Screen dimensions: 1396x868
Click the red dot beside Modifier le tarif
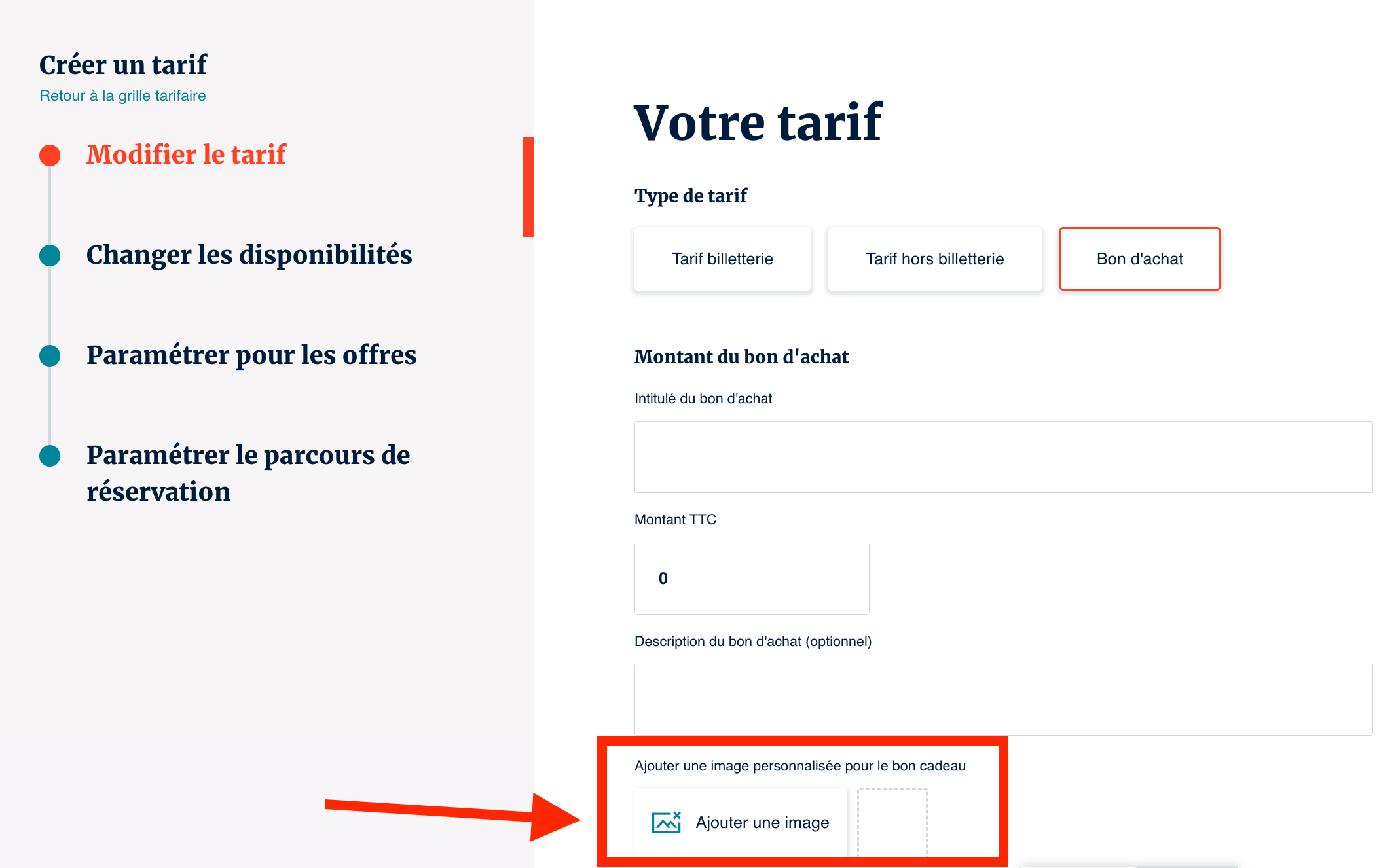(x=50, y=155)
